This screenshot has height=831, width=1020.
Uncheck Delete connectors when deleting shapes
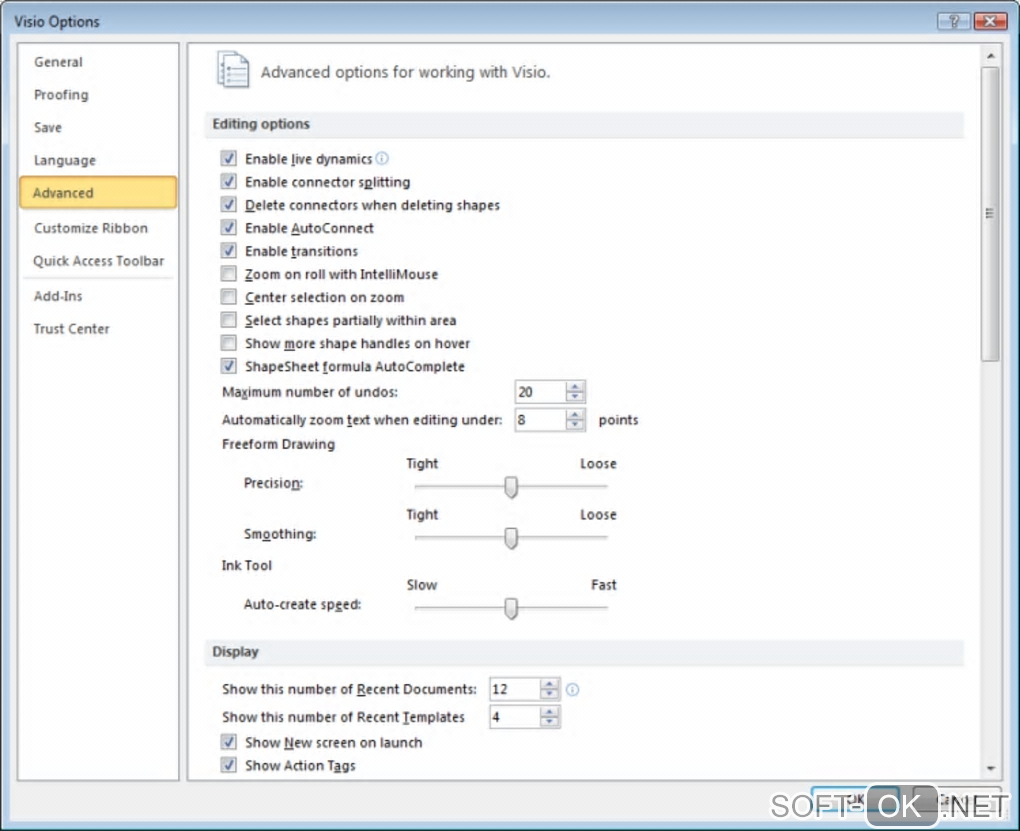tap(228, 204)
